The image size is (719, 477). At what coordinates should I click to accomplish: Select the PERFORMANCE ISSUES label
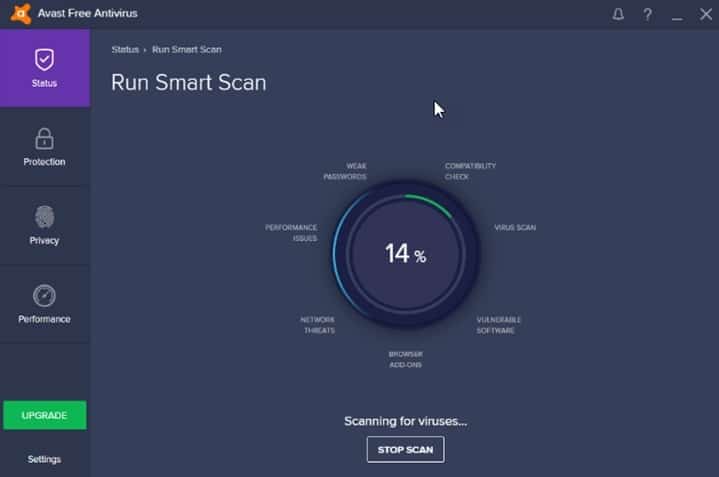291,233
